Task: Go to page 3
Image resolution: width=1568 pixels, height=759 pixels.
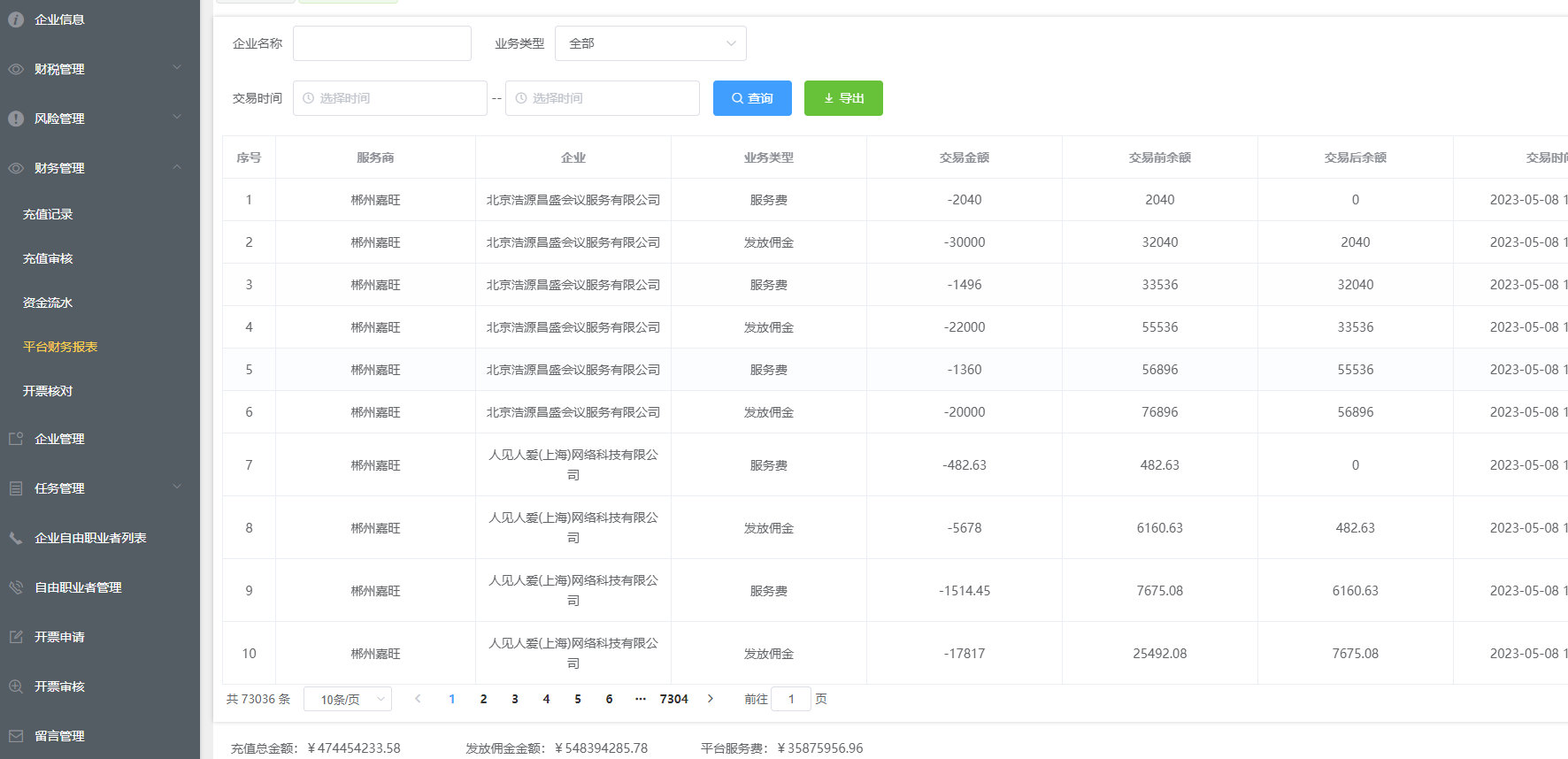Action: (x=515, y=699)
